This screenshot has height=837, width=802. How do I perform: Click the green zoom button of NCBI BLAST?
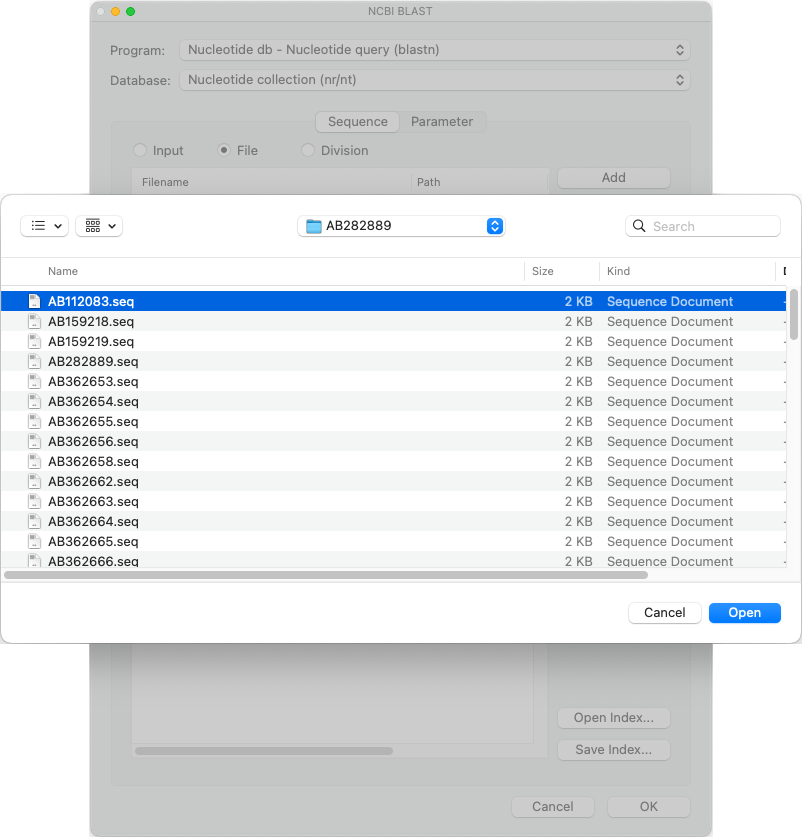[x=130, y=11]
